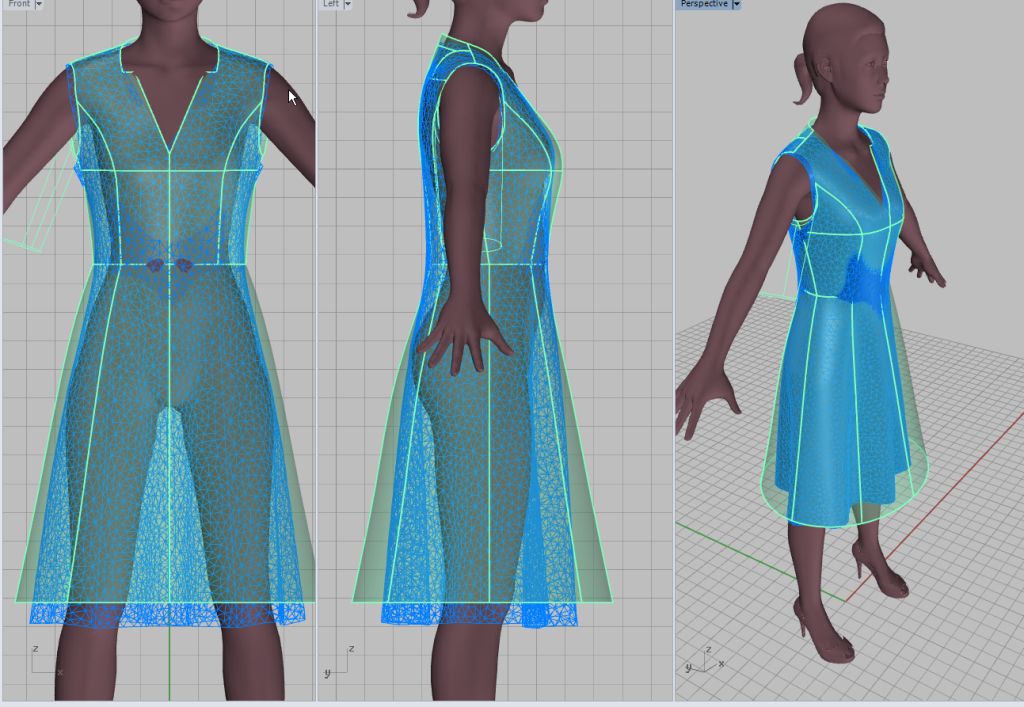Click the z-y axes icon in Left viewport
The image size is (1024, 707).
point(339,661)
